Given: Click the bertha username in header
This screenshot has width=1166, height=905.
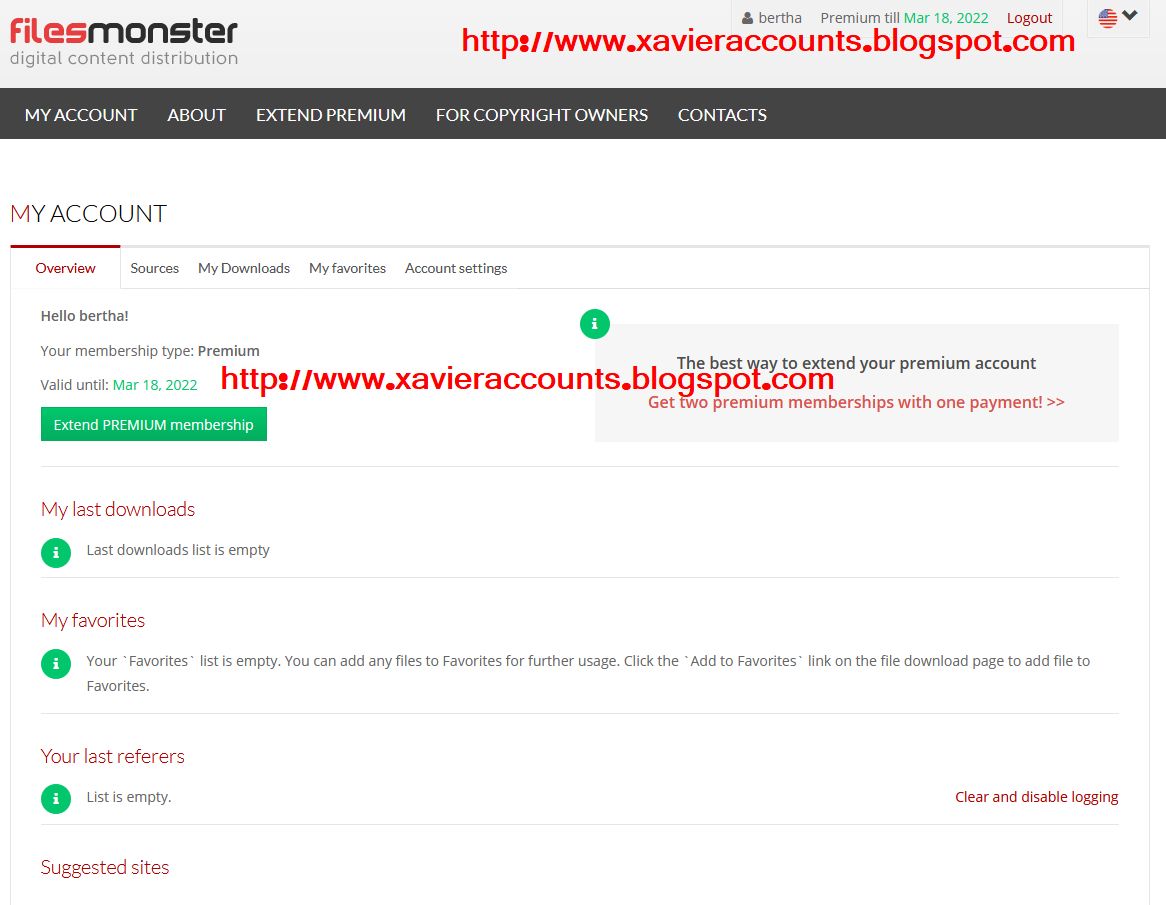Looking at the screenshot, I should click(x=780, y=18).
